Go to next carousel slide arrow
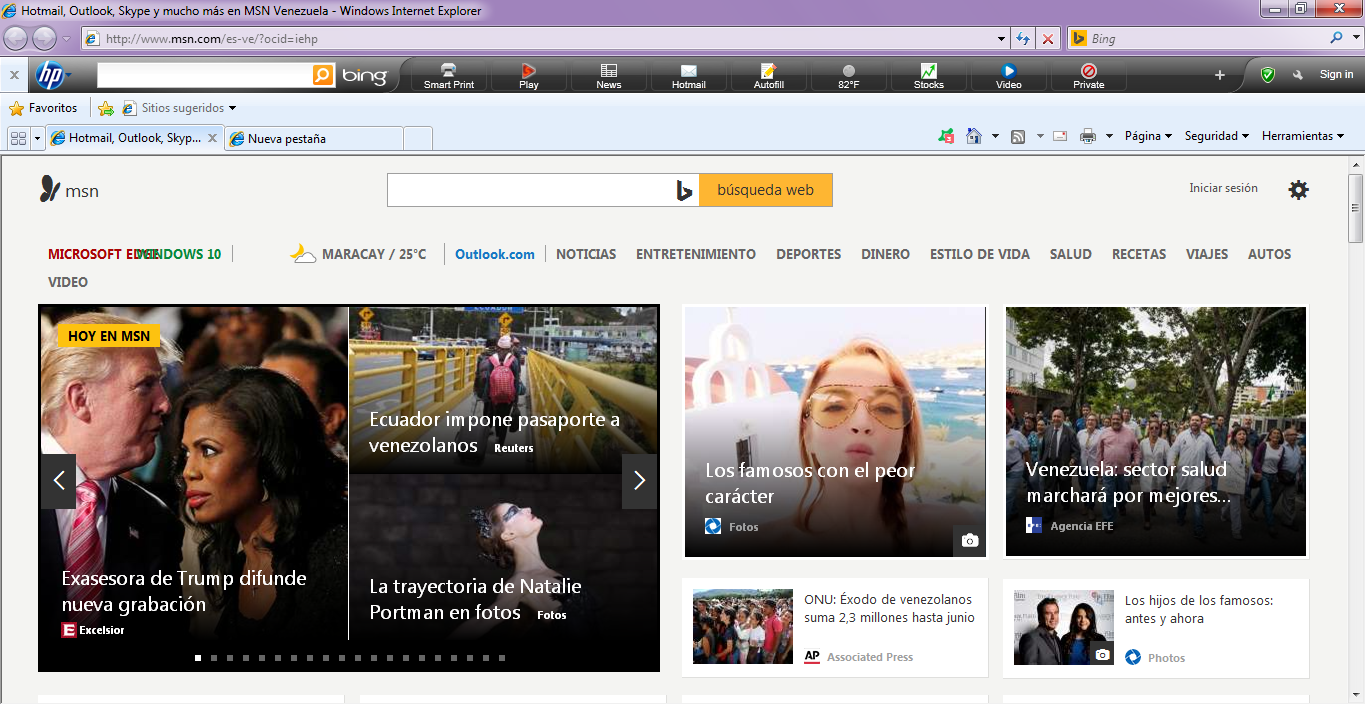Image resolution: width=1365 pixels, height=704 pixels. 639,481
